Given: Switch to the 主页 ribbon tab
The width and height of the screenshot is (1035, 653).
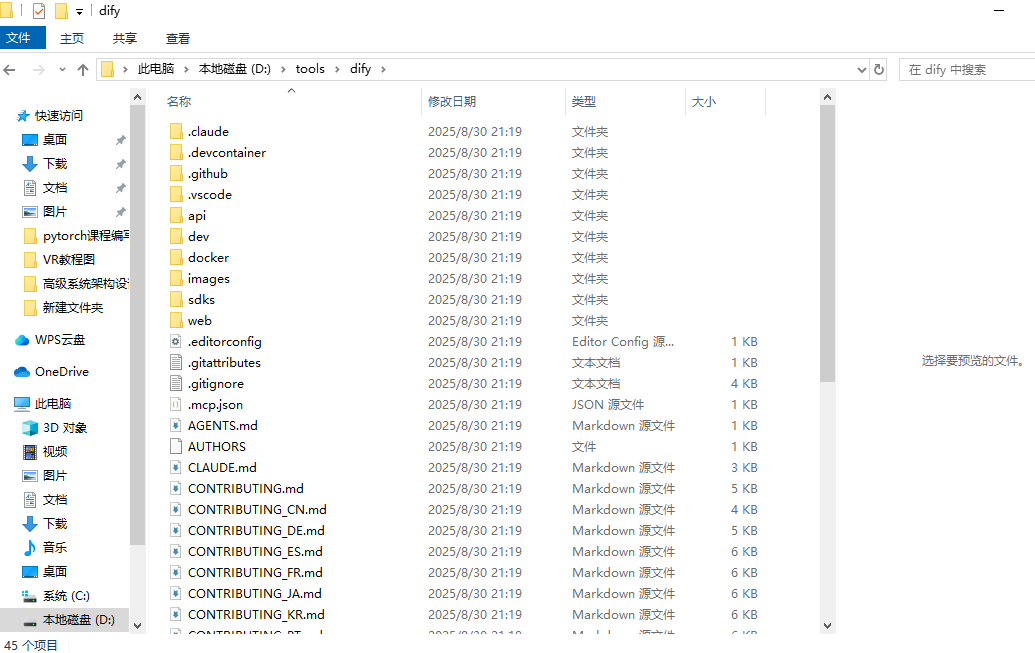Looking at the screenshot, I should pos(72,38).
